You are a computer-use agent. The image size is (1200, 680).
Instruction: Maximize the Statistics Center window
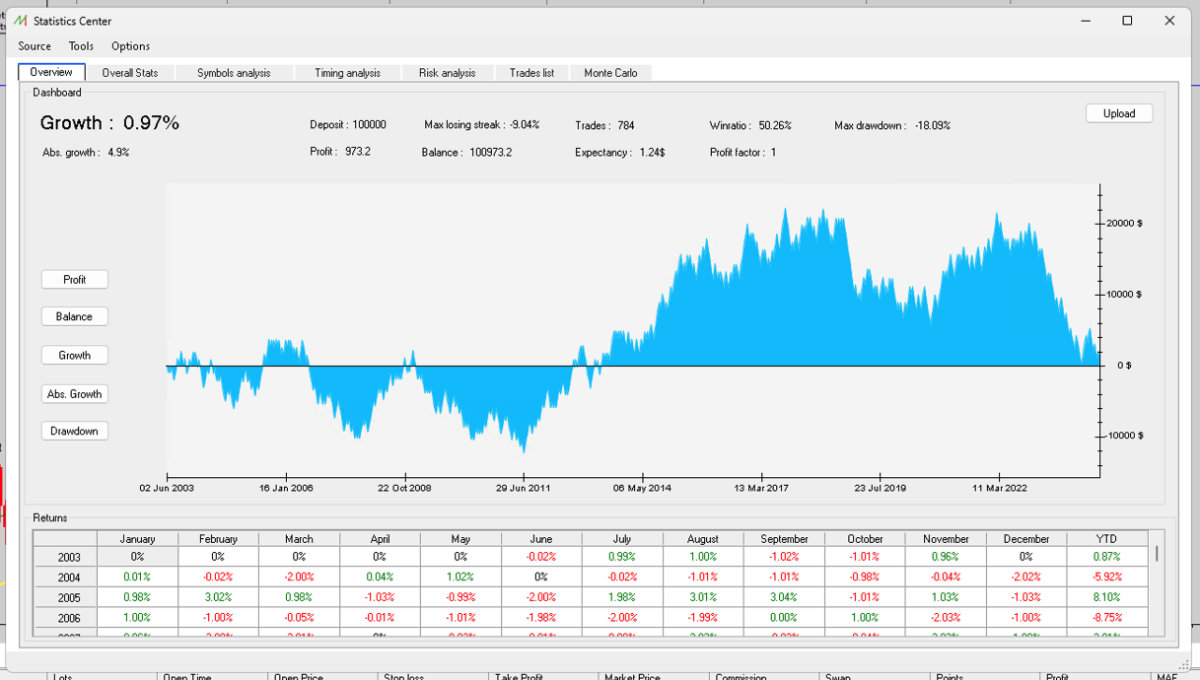click(x=1127, y=21)
